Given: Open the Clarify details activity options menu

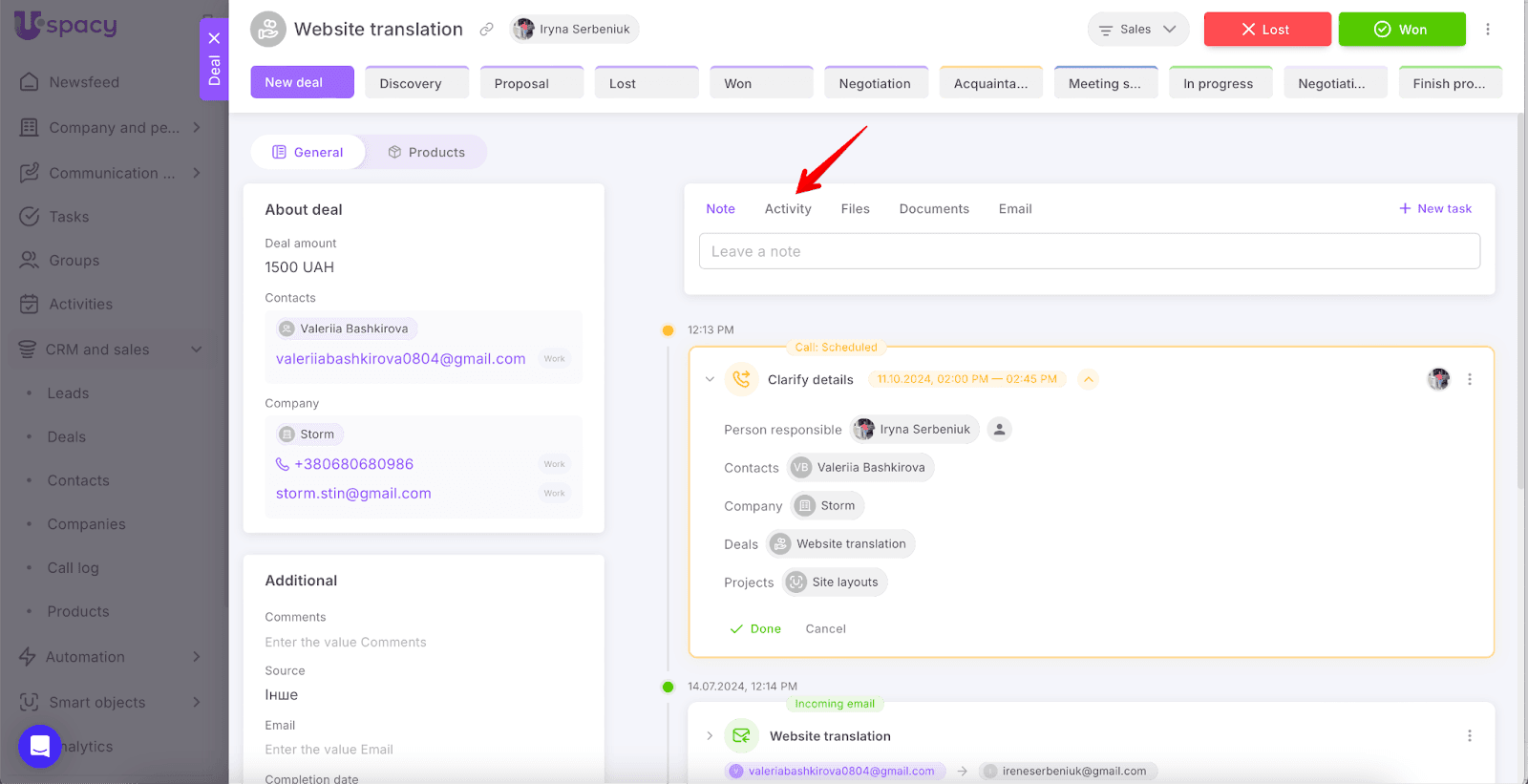Looking at the screenshot, I should (1469, 379).
